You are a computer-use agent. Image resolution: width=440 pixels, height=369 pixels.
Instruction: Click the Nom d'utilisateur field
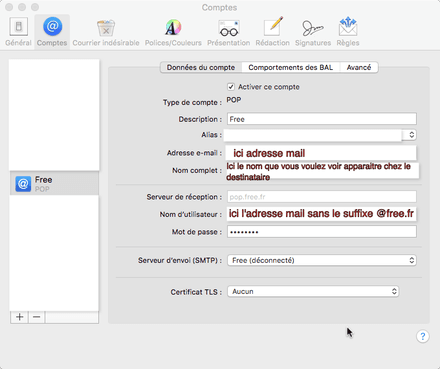tap(322, 214)
